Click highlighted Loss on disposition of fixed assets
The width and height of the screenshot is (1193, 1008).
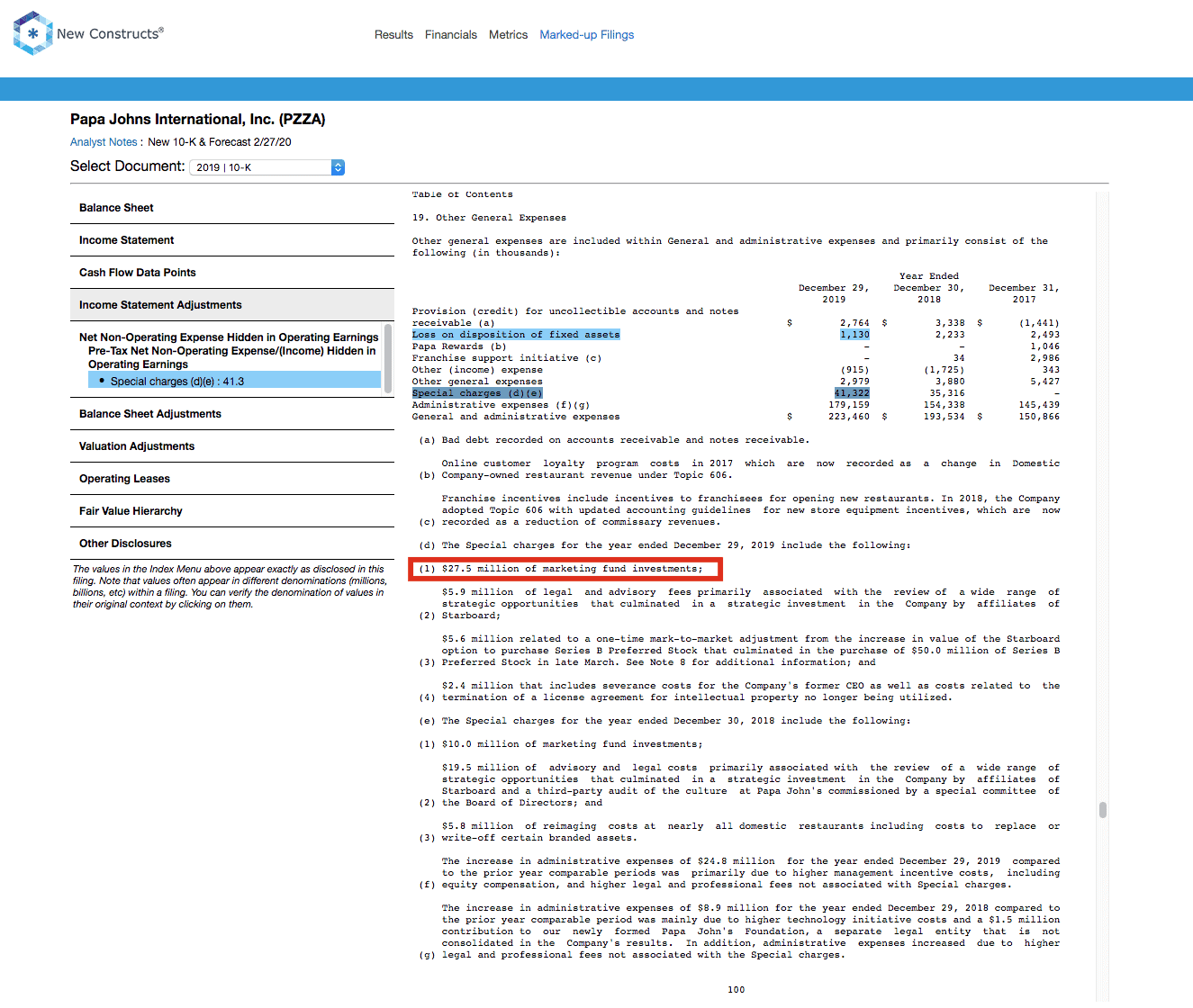[x=516, y=335]
